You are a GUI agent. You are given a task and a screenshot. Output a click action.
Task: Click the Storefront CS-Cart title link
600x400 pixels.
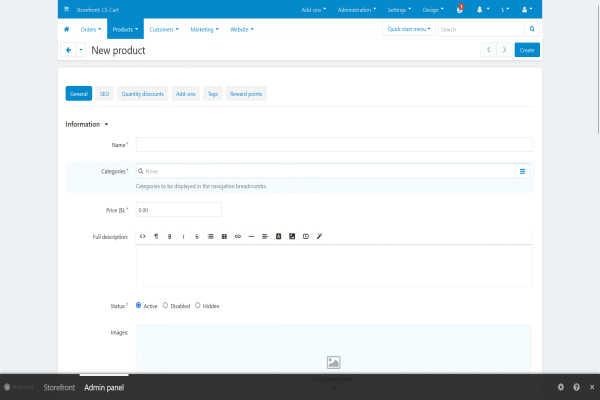[x=98, y=10]
